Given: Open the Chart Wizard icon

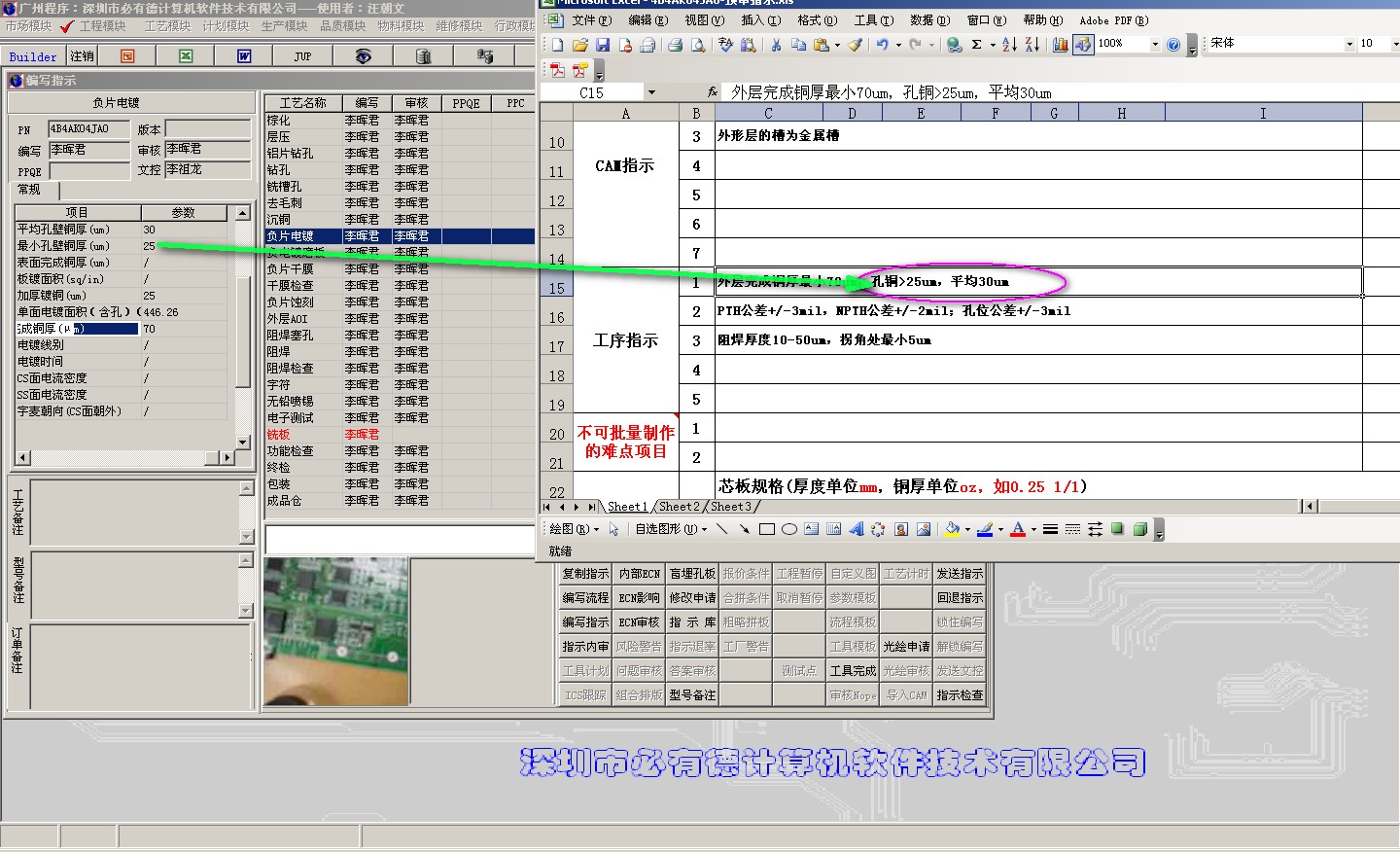Looking at the screenshot, I should (1060, 44).
